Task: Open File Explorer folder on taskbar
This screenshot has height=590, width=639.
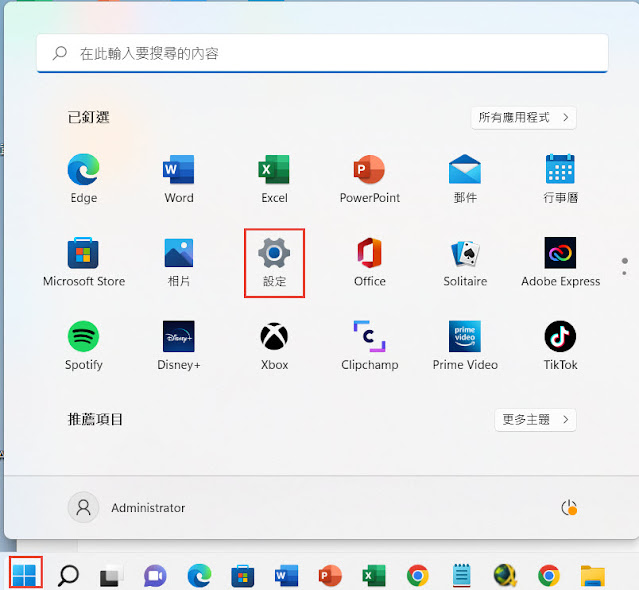Action: point(593,576)
